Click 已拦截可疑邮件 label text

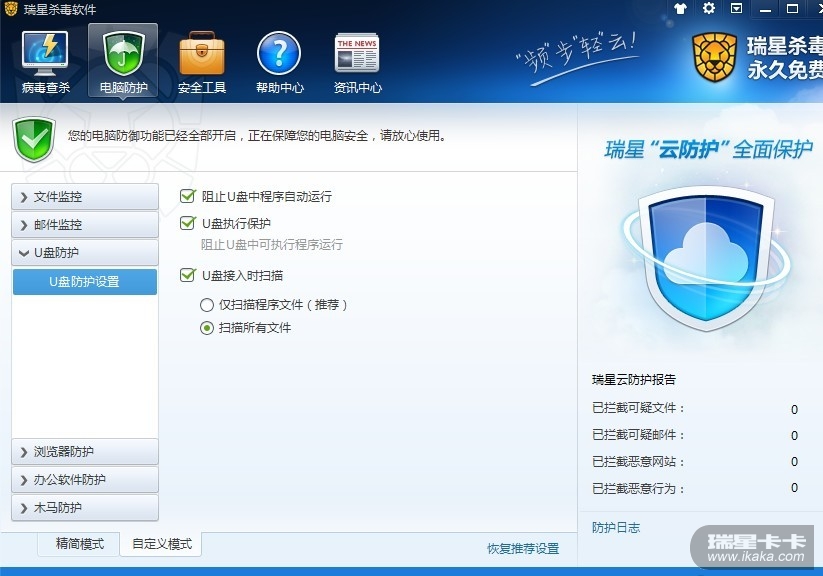(638, 435)
